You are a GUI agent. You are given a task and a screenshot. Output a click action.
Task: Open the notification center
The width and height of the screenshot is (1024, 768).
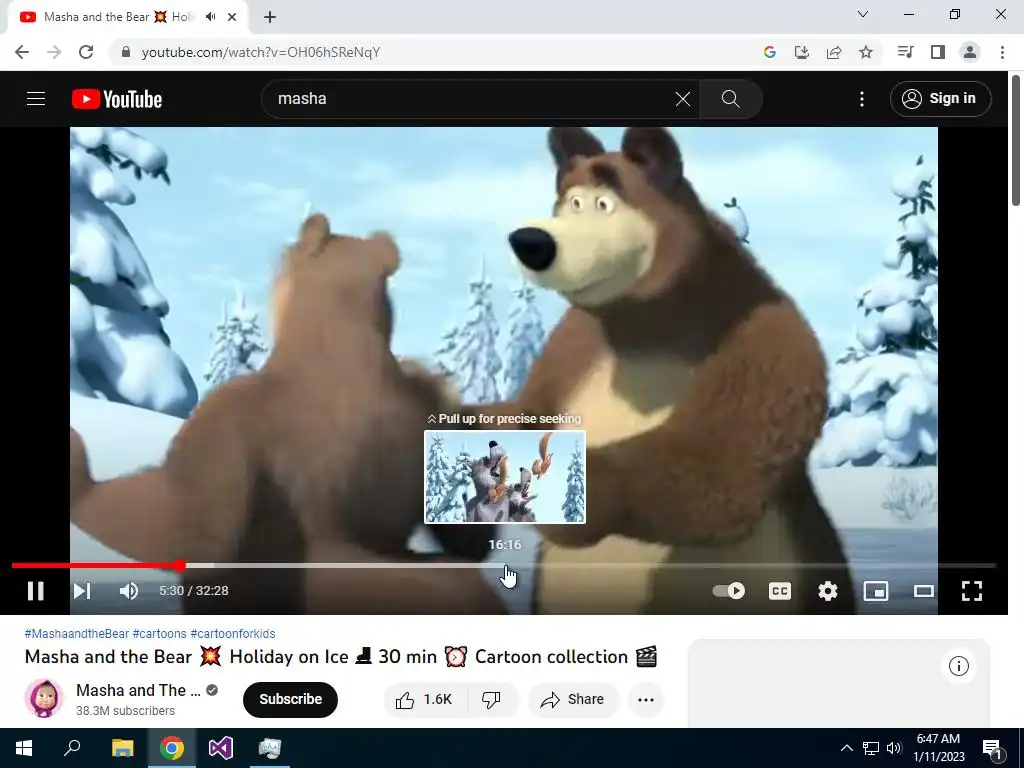[x=993, y=748]
